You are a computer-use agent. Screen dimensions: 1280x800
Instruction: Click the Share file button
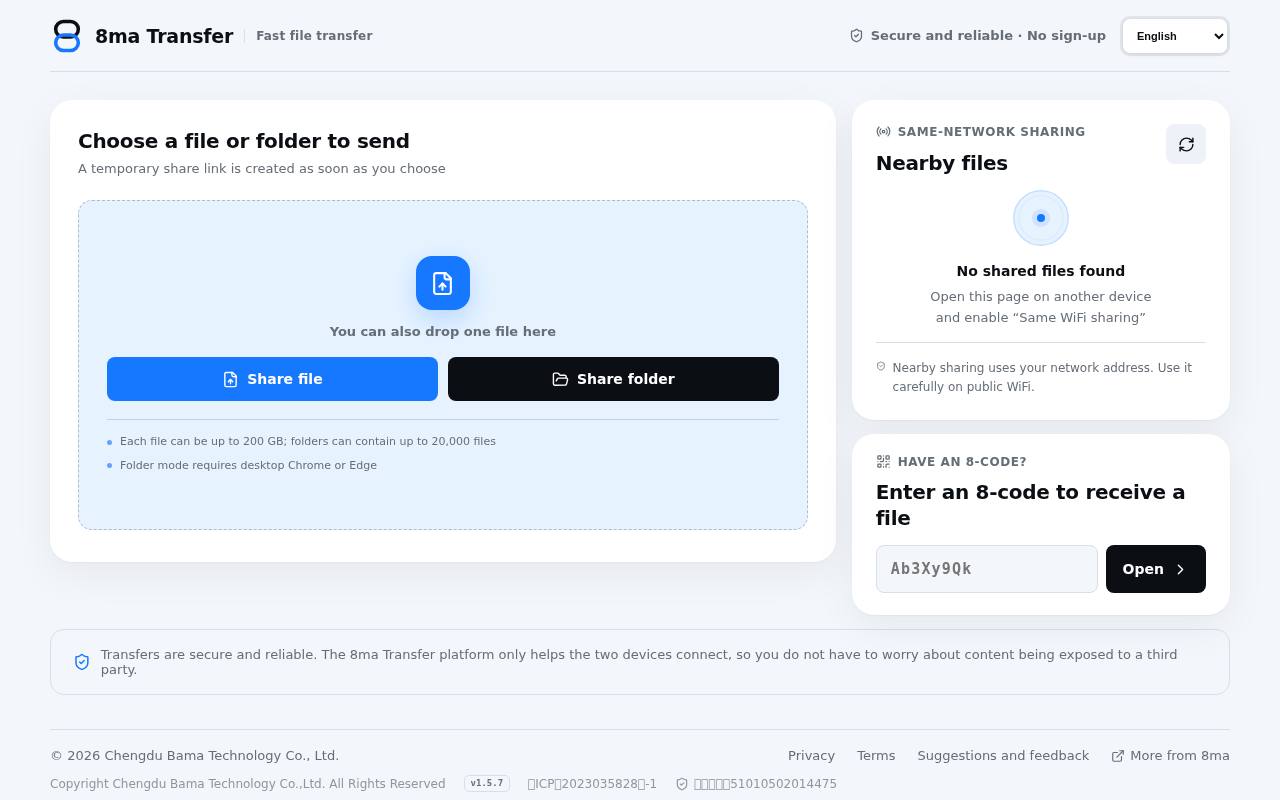pyautogui.click(x=272, y=379)
